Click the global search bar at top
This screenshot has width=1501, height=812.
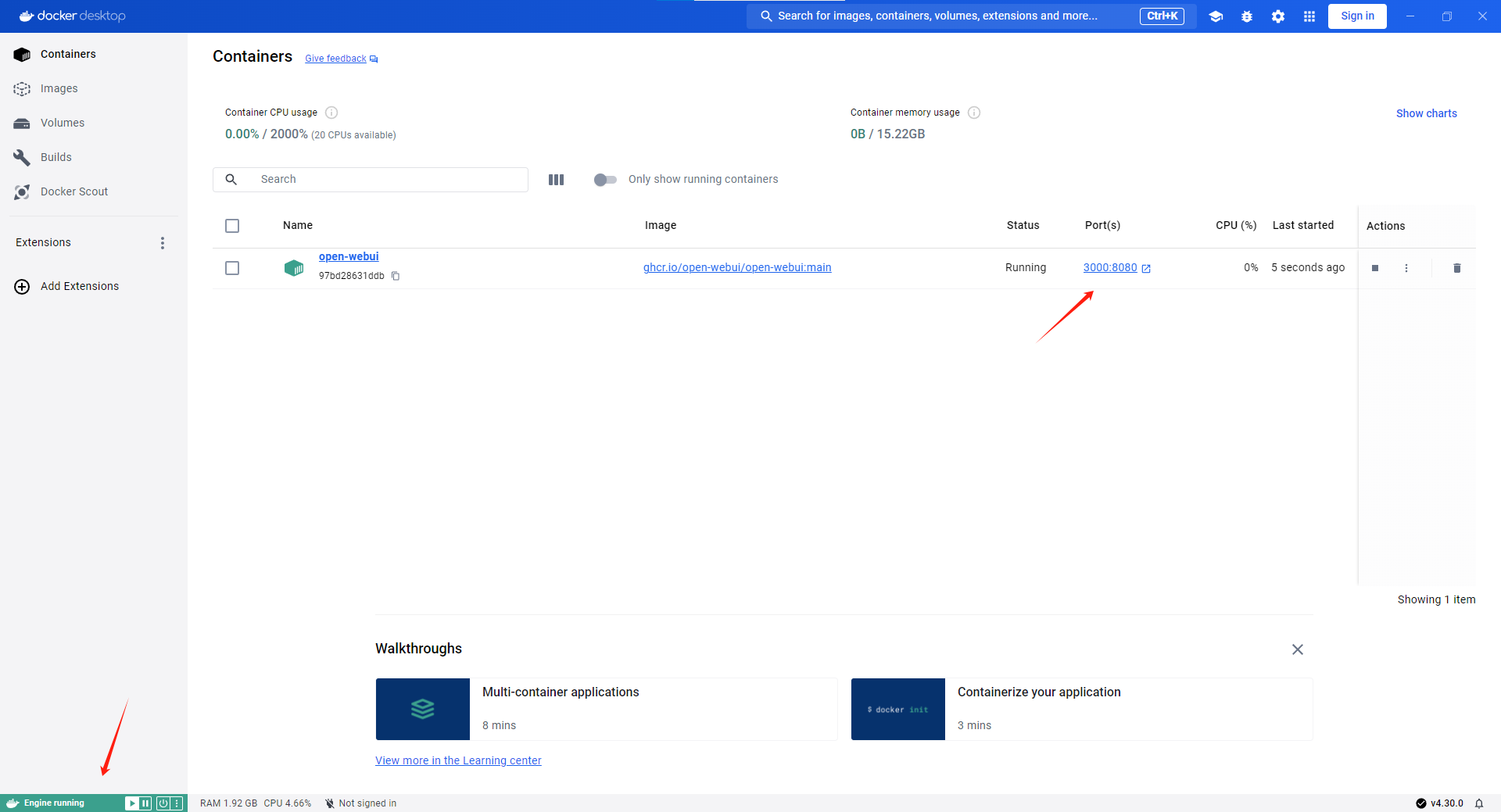pos(972,16)
